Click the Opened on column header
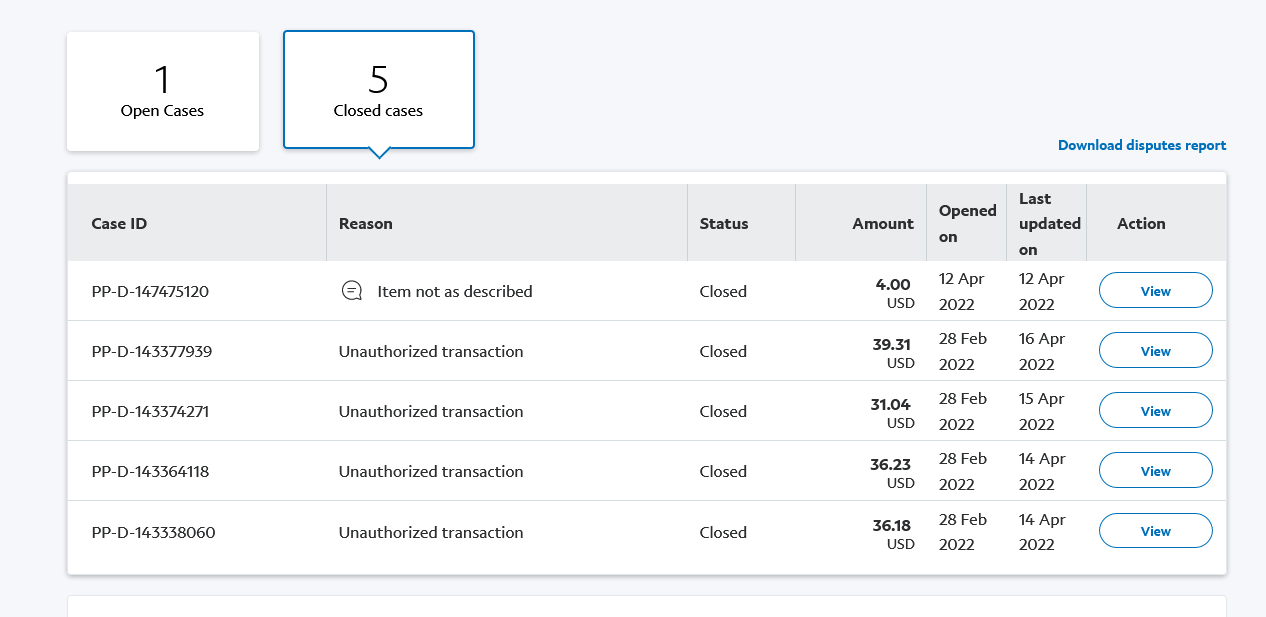Image resolution: width=1266 pixels, height=617 pixels. (967, 223)
